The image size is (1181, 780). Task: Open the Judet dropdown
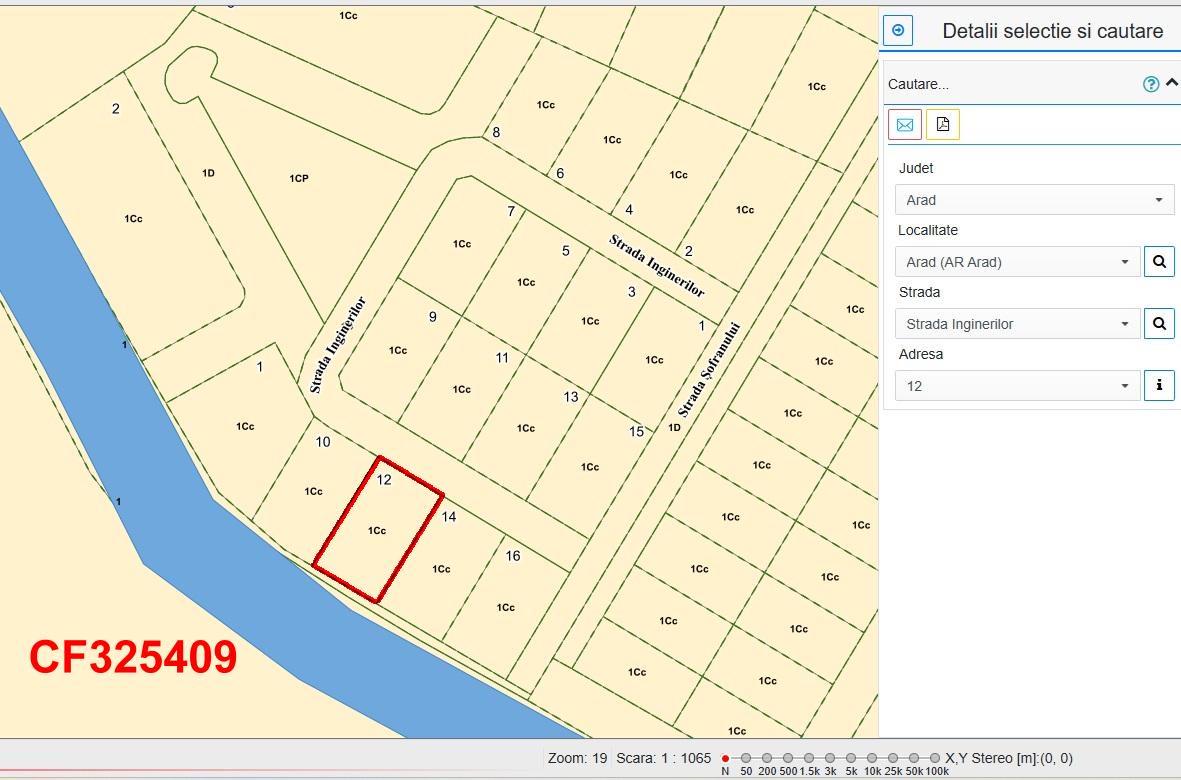click(1035, 200)
